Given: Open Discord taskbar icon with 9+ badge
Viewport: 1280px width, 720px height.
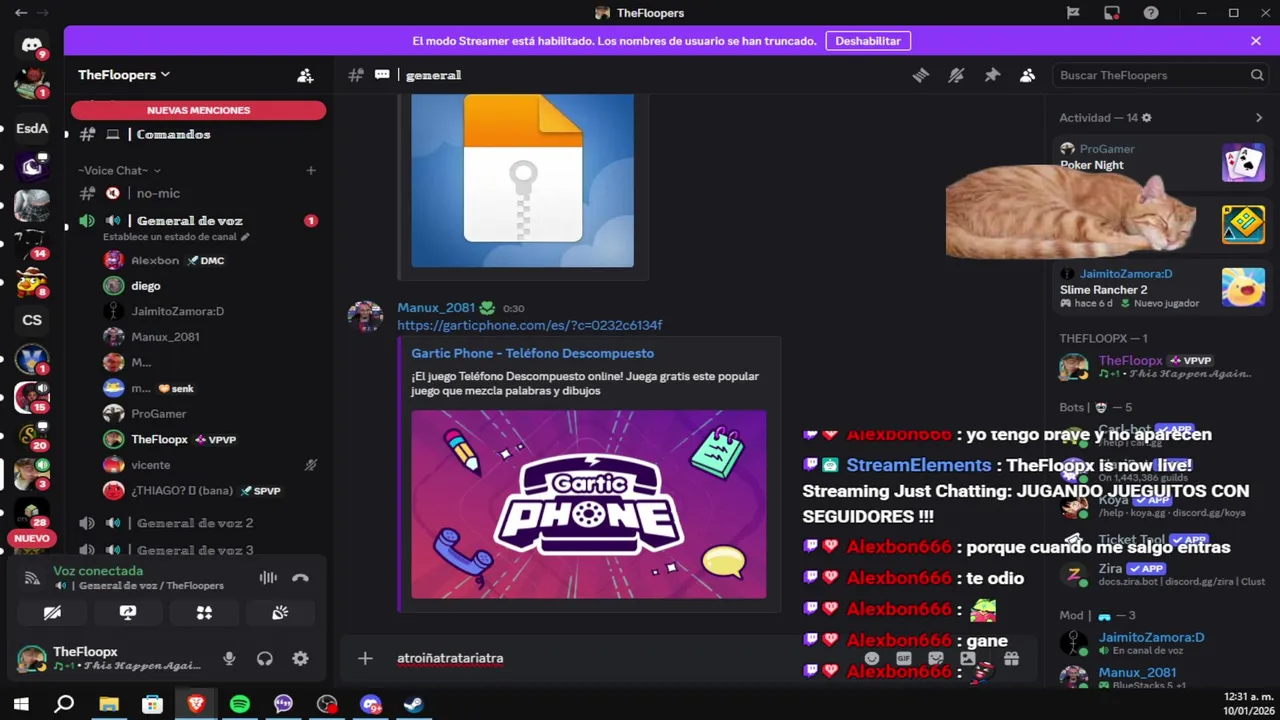Looking at the screenshot, I should pos(371,704).
